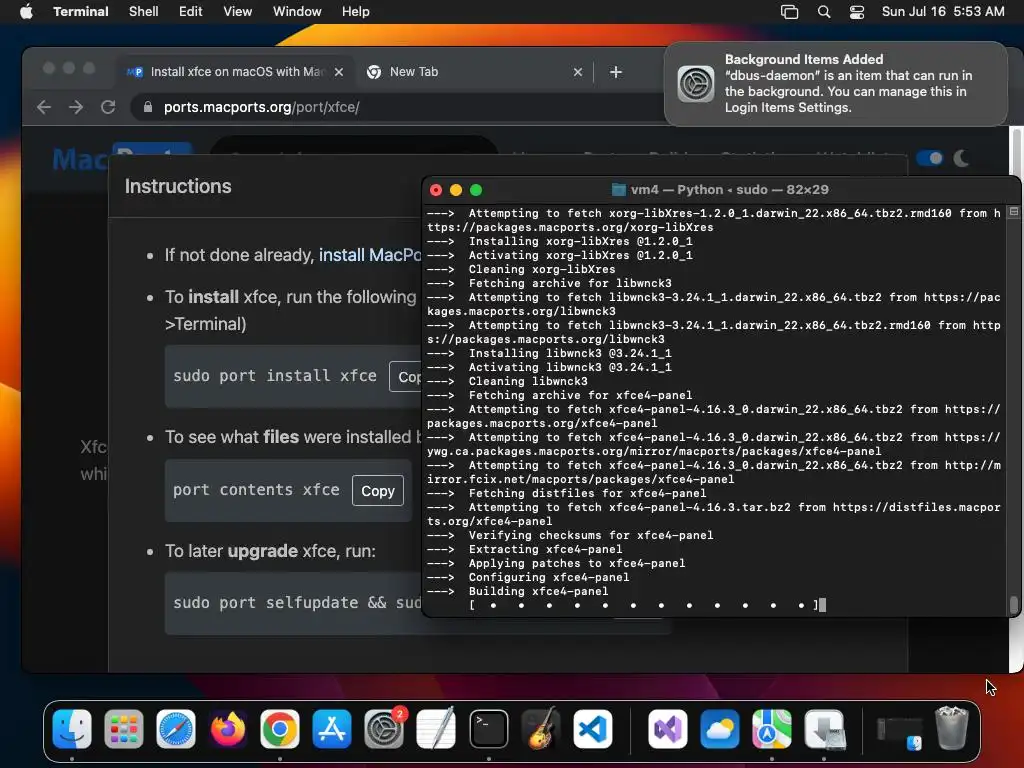This screenshot has height=768, width=1024.
Task: Click the minimized window thumbnail in the dock
Action: 899,732
